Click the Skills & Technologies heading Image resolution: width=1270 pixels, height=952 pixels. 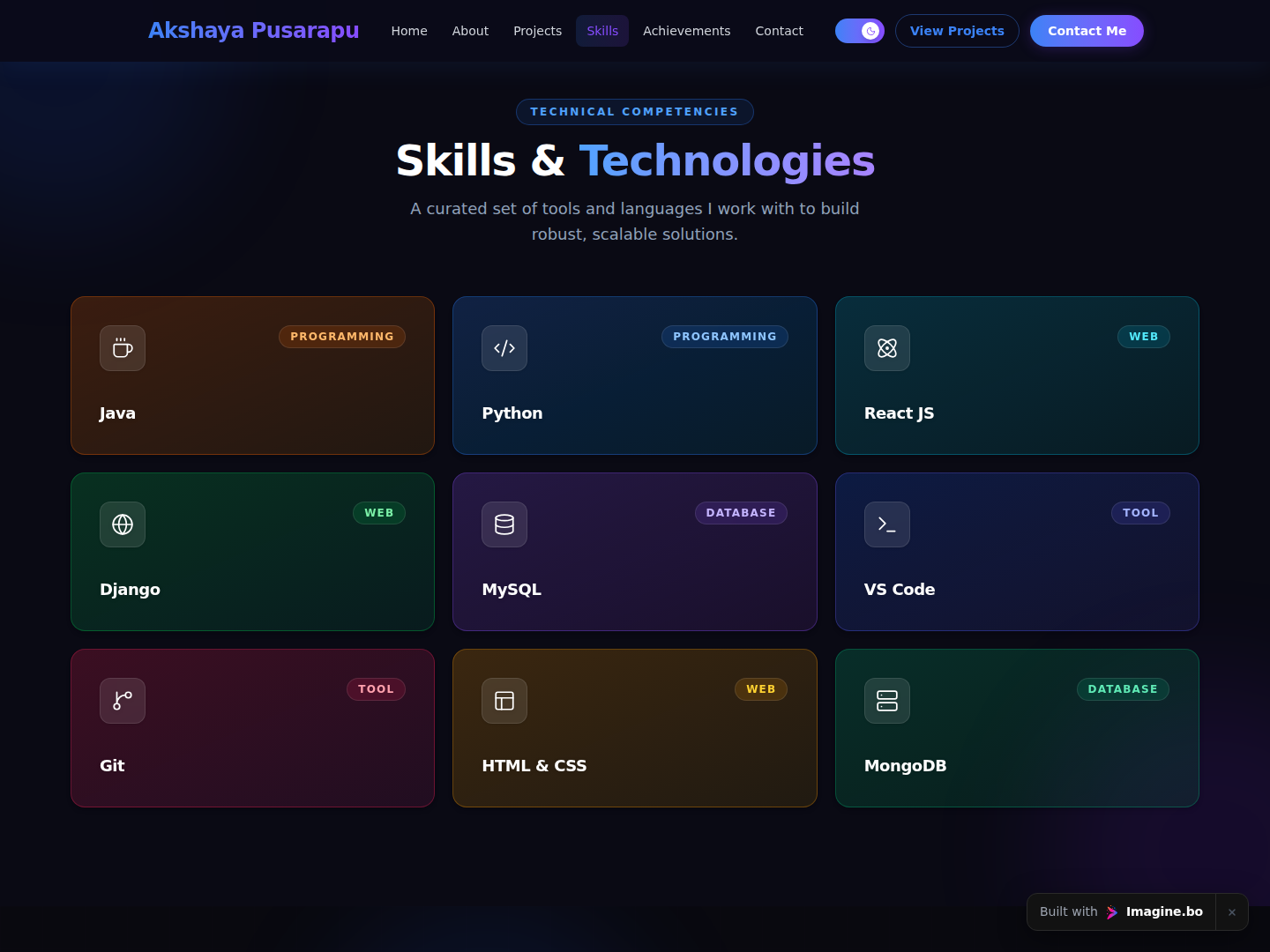click(635, 160)
